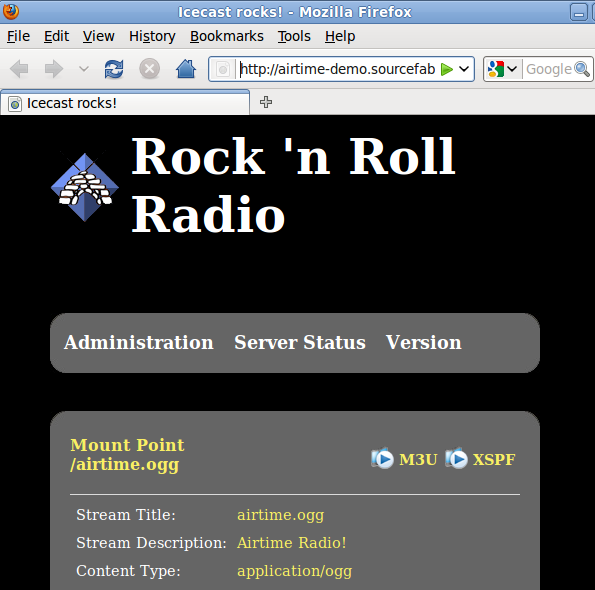The image size is (595, 590).
Task: Click the search magnifier icon
Action: pos(582,69)
